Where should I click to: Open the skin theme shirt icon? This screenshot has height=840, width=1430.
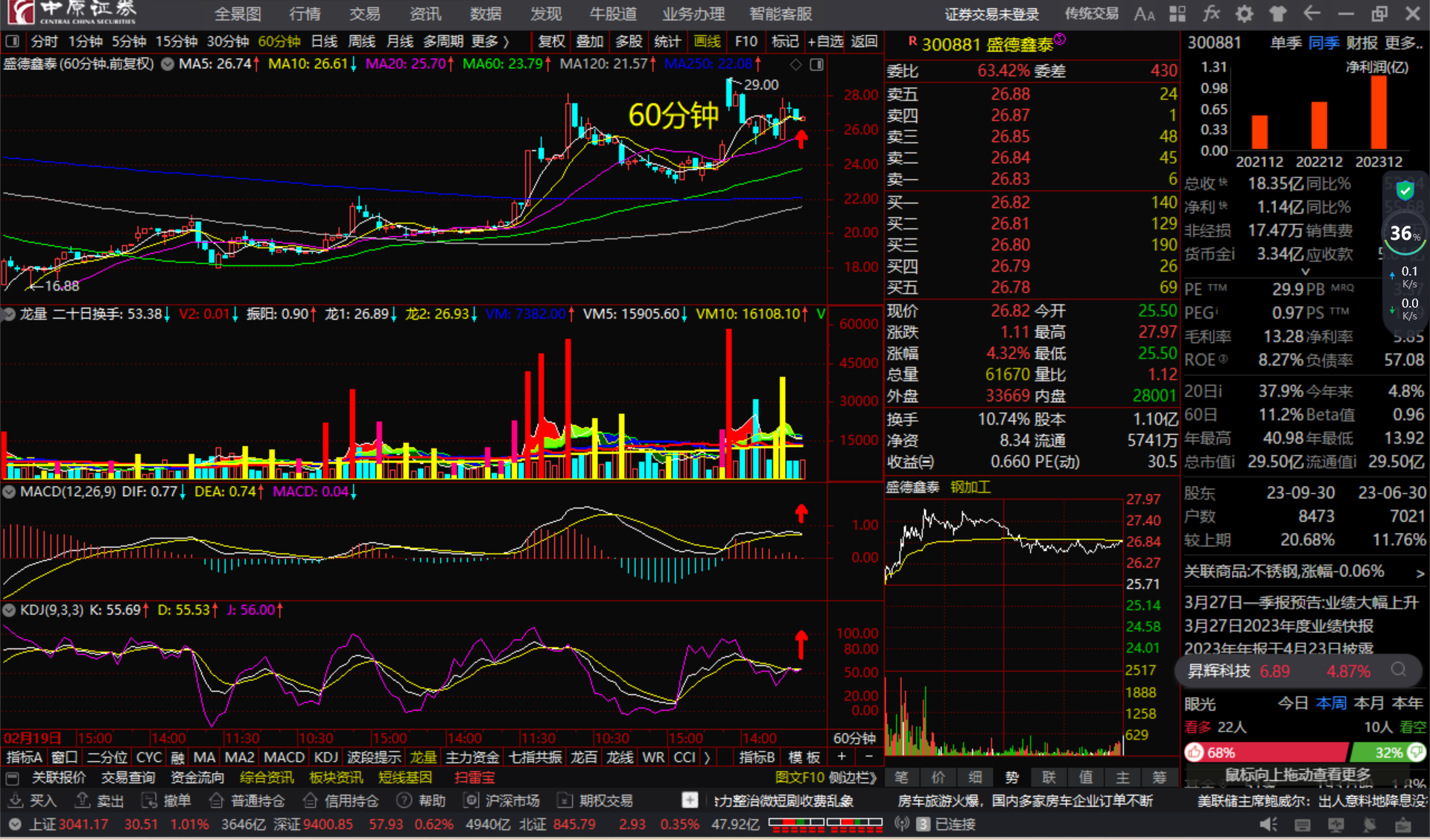pyautogui.click(x=1277, y=13)
